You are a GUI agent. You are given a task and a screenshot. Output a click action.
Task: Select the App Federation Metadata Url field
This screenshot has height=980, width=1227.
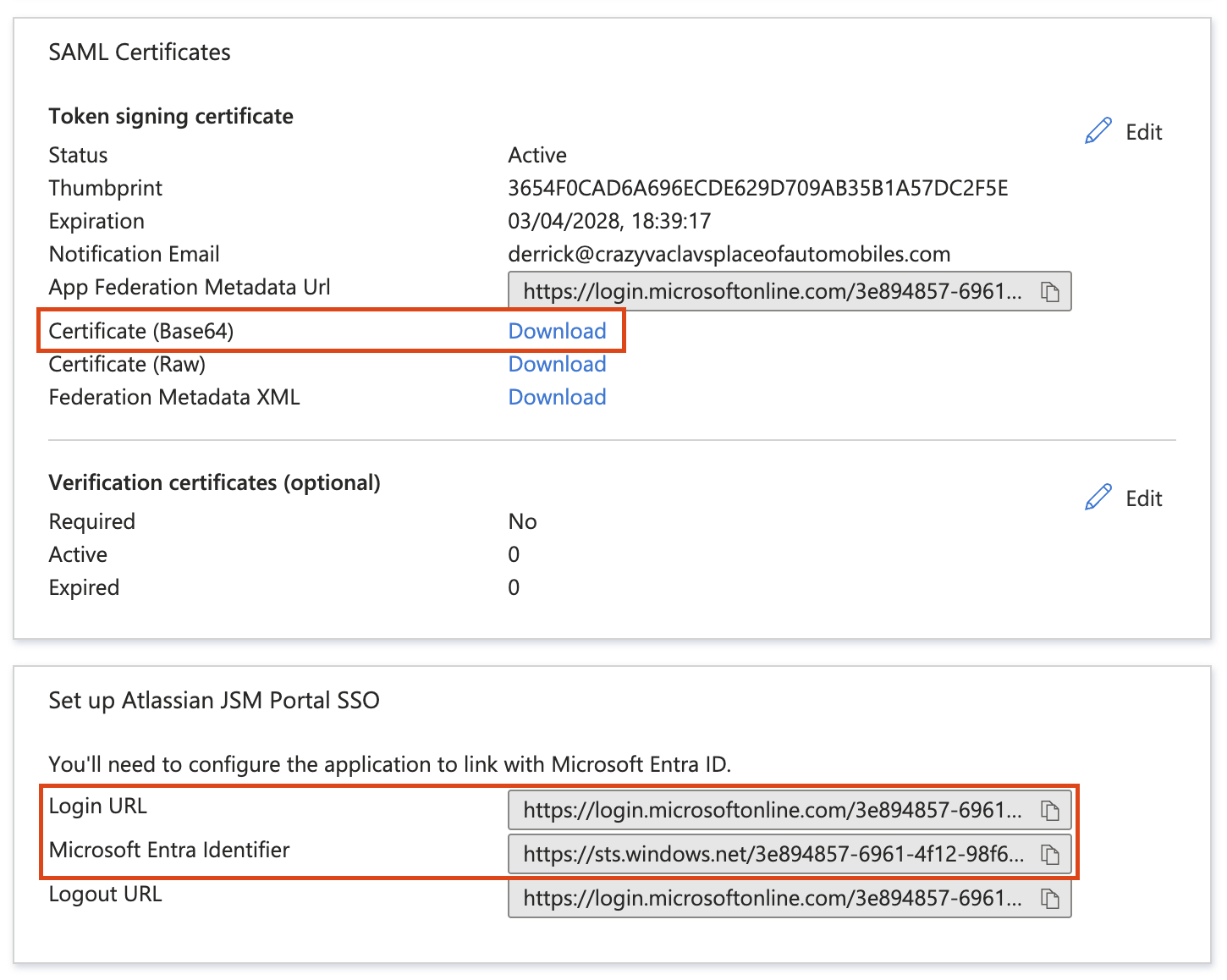click(x=790, y=291)
